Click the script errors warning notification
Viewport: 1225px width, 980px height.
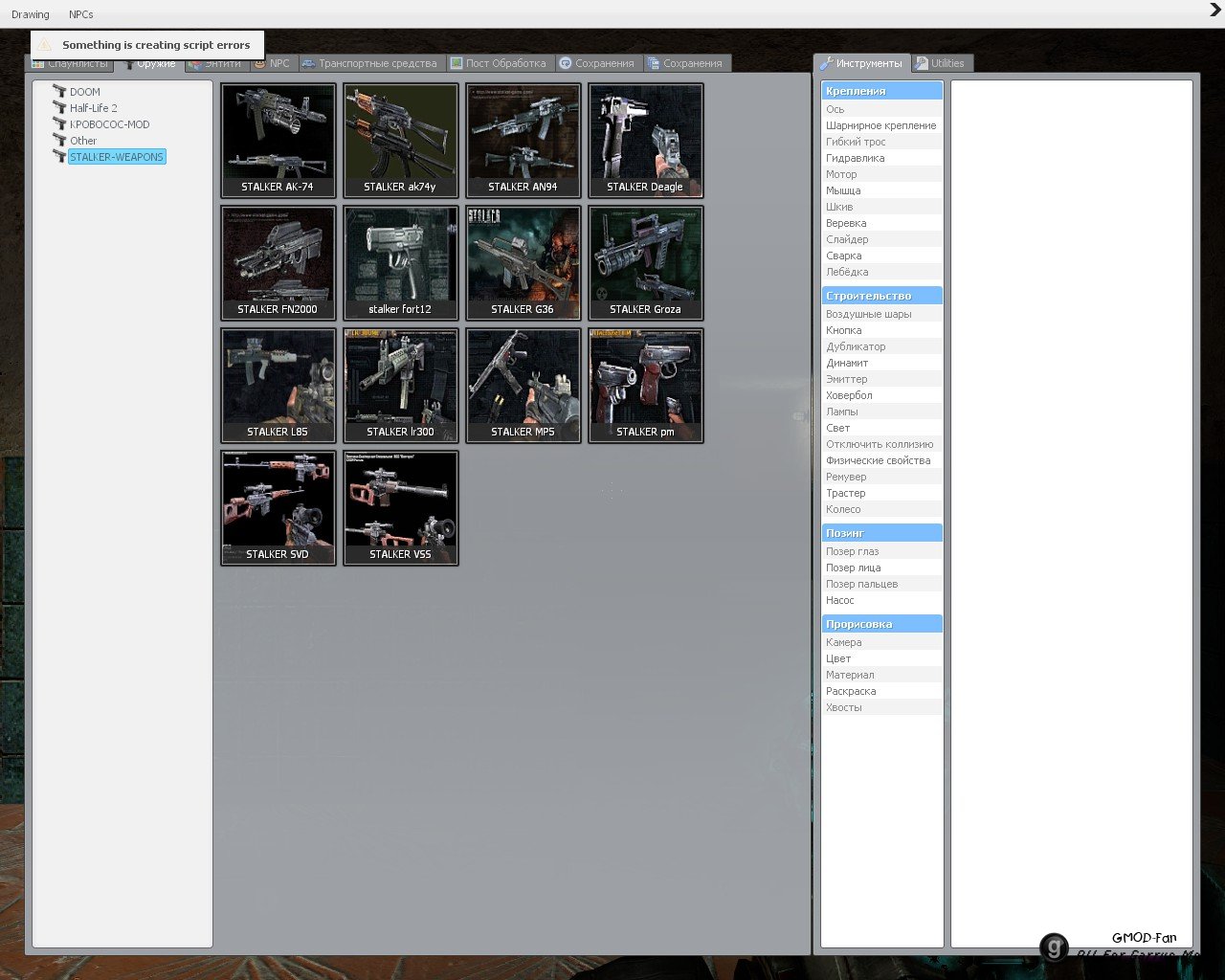tap(147, 45)
